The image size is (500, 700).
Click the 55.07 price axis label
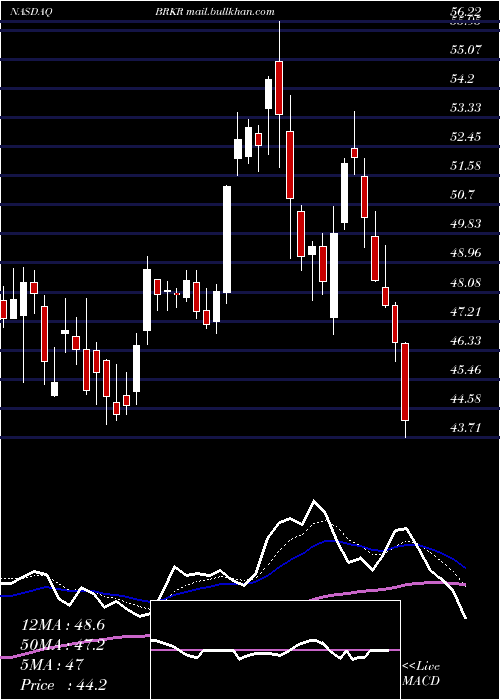(x=466, y=49)
